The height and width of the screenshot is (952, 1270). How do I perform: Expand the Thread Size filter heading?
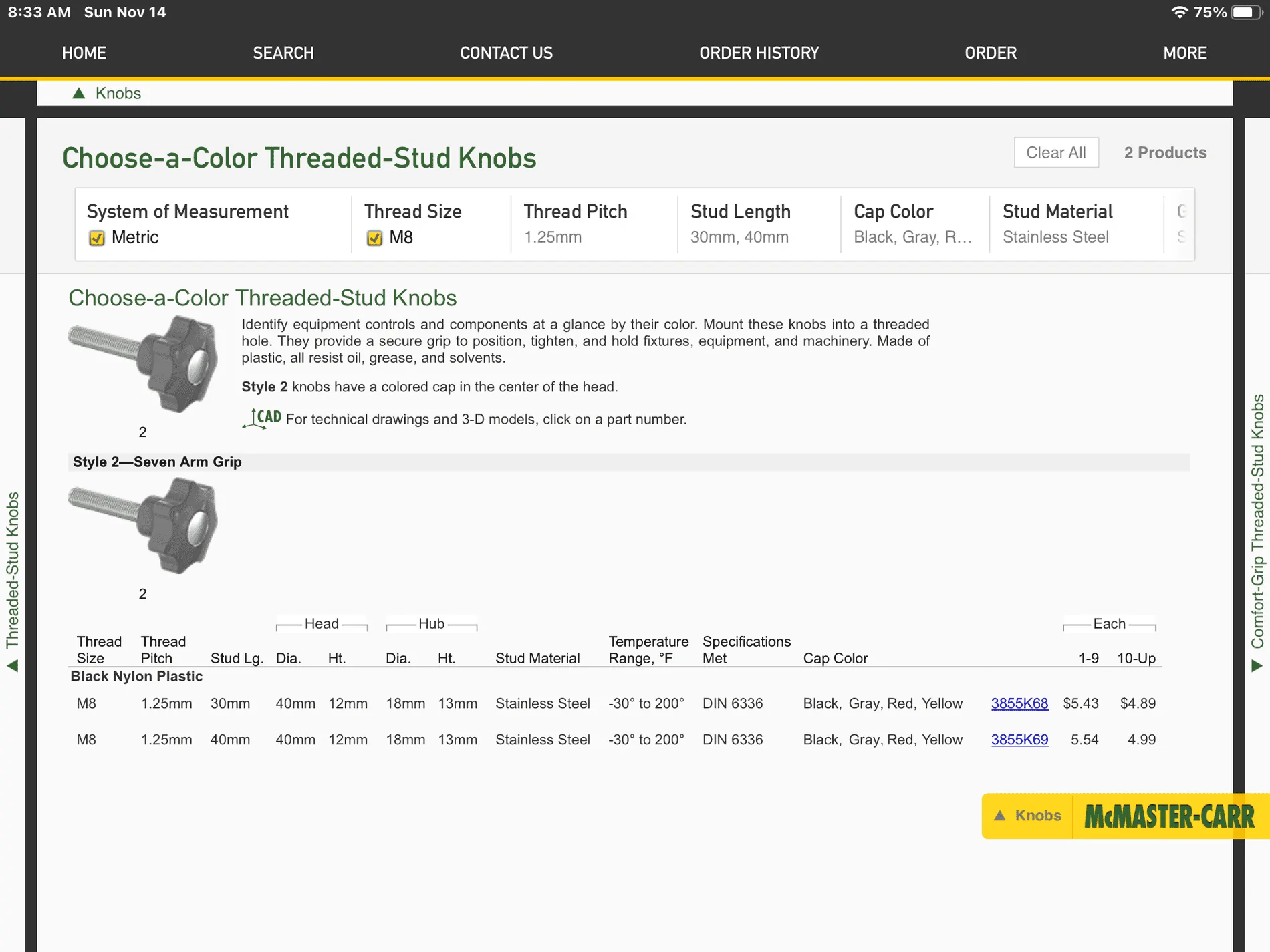pos(413,212)
